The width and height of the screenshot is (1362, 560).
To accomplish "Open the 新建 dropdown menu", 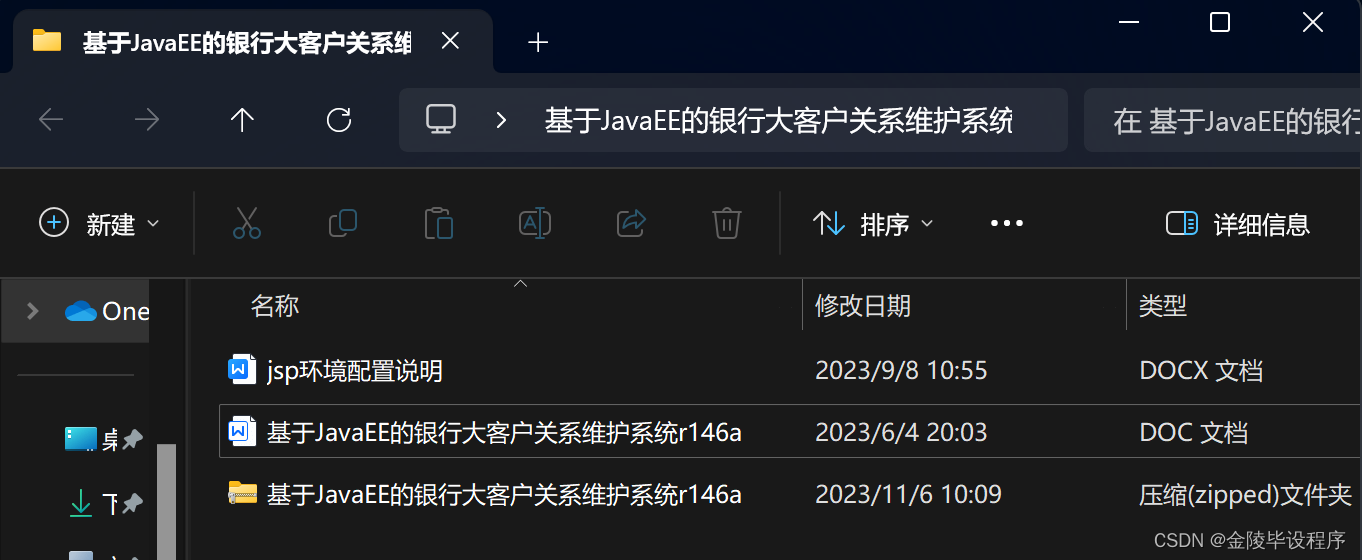I will [99, 224].
